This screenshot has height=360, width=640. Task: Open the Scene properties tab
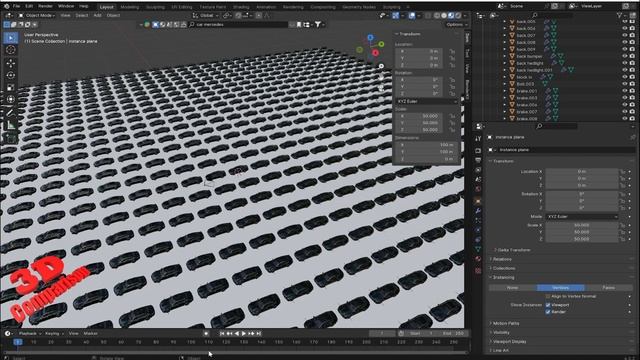tap(478, 180)
